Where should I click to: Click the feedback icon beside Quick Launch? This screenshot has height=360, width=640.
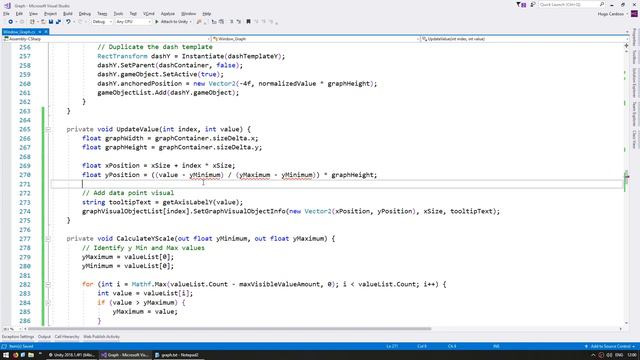(x=533, y=4)
